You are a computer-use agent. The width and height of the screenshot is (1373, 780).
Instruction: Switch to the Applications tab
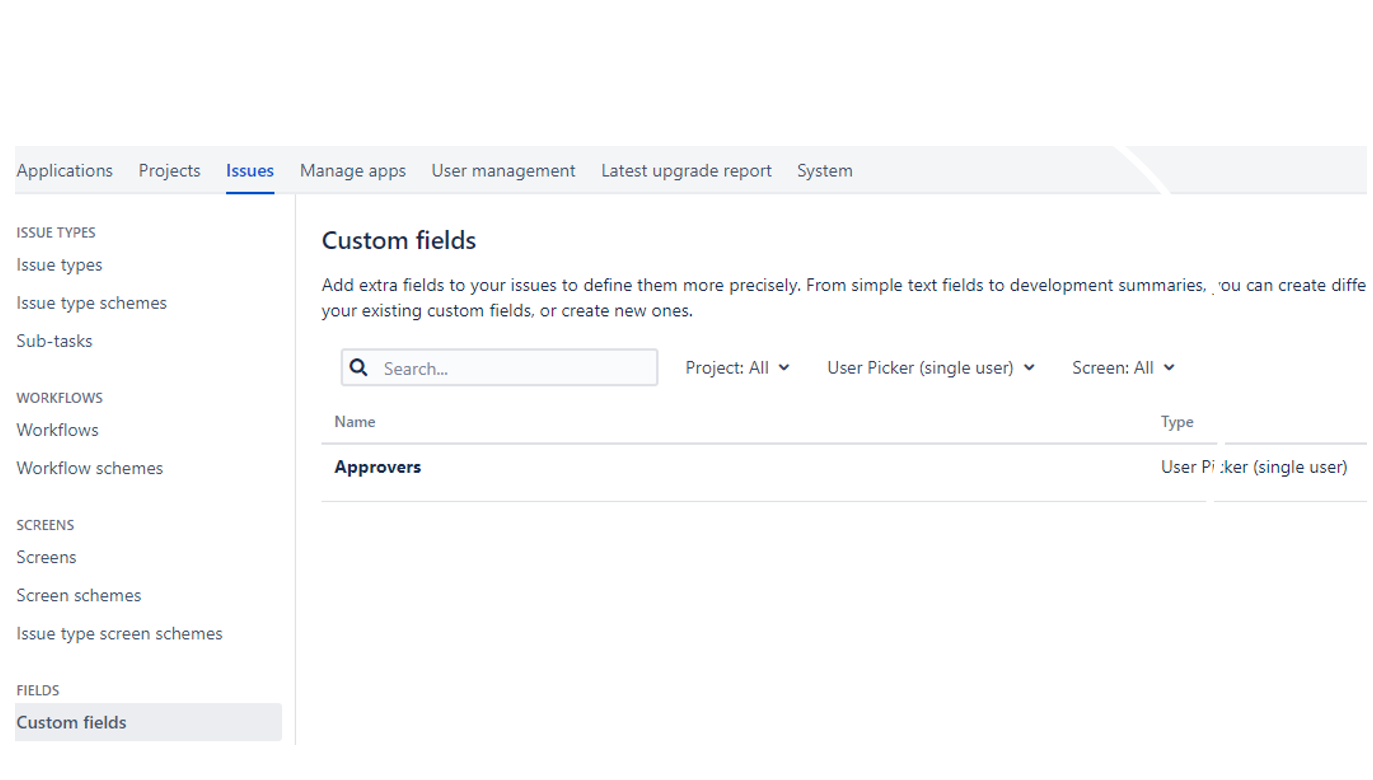[65, 171]
